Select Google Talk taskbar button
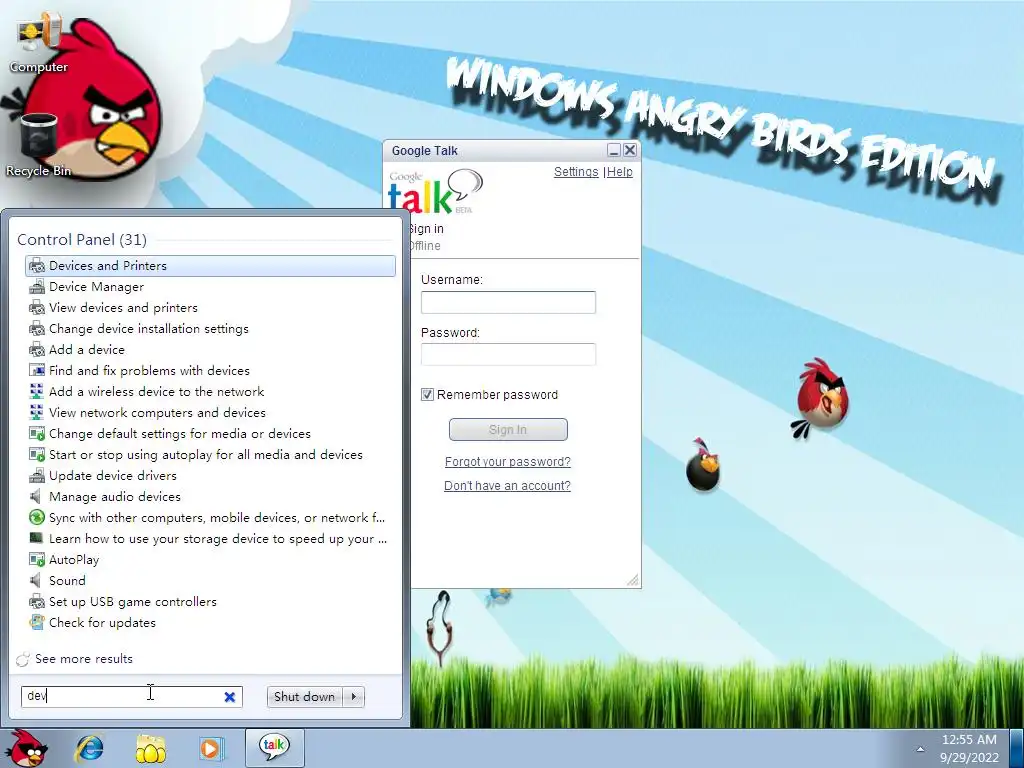 coord(274,748)
